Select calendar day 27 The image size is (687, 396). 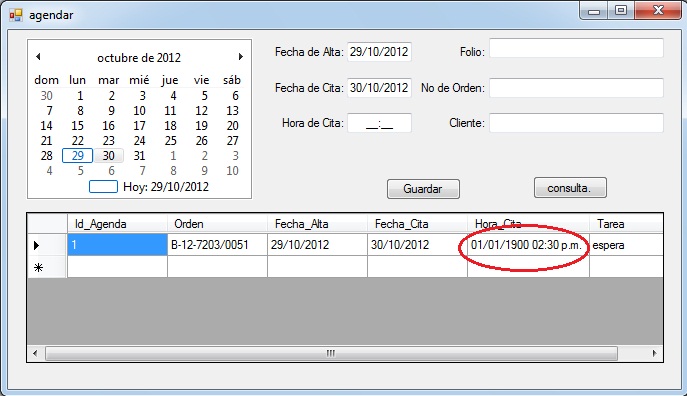pyautogui.click(x=233, y=141)
